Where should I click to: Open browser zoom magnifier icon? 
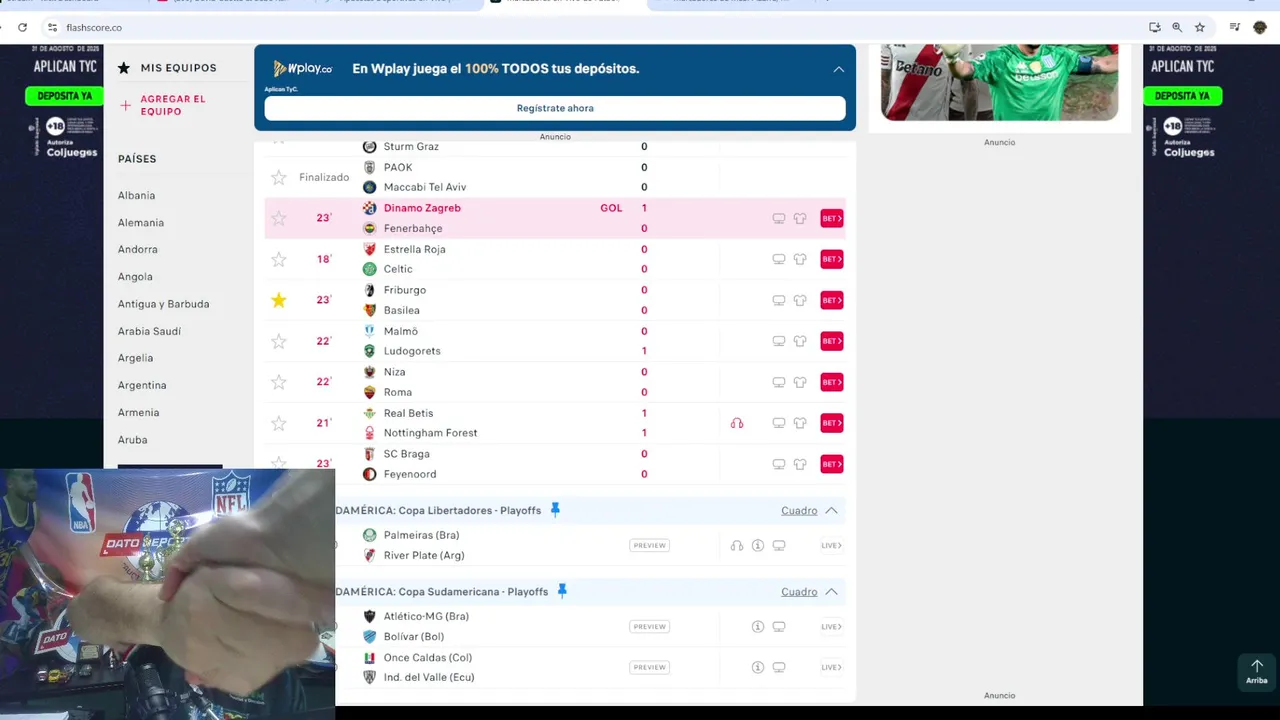point(1177,27)
